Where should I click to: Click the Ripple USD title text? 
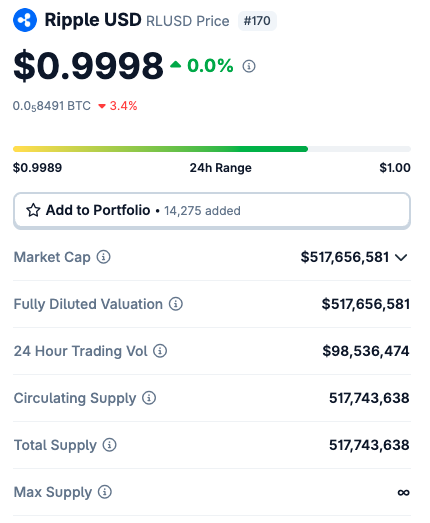coord(93,20)
